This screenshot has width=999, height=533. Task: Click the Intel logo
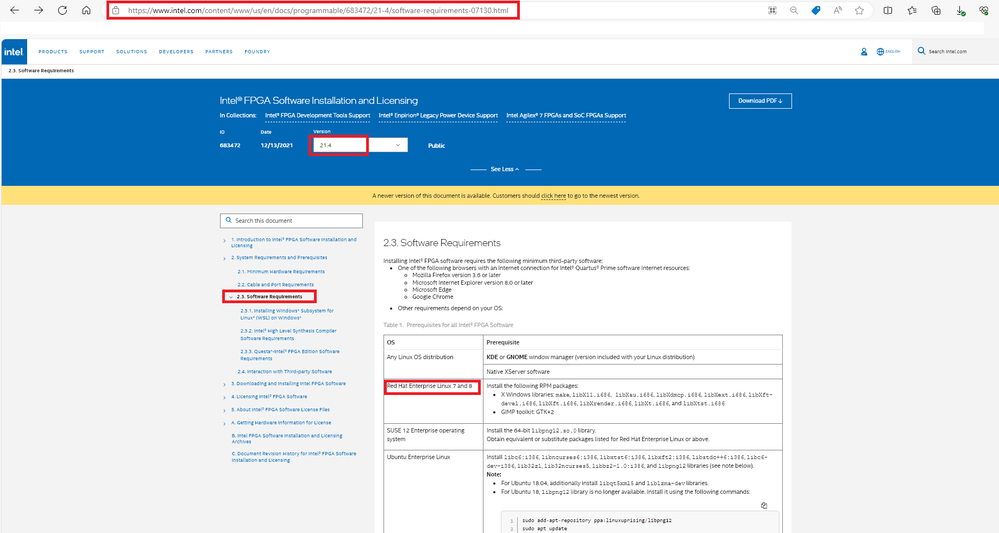tap(14, 52)
